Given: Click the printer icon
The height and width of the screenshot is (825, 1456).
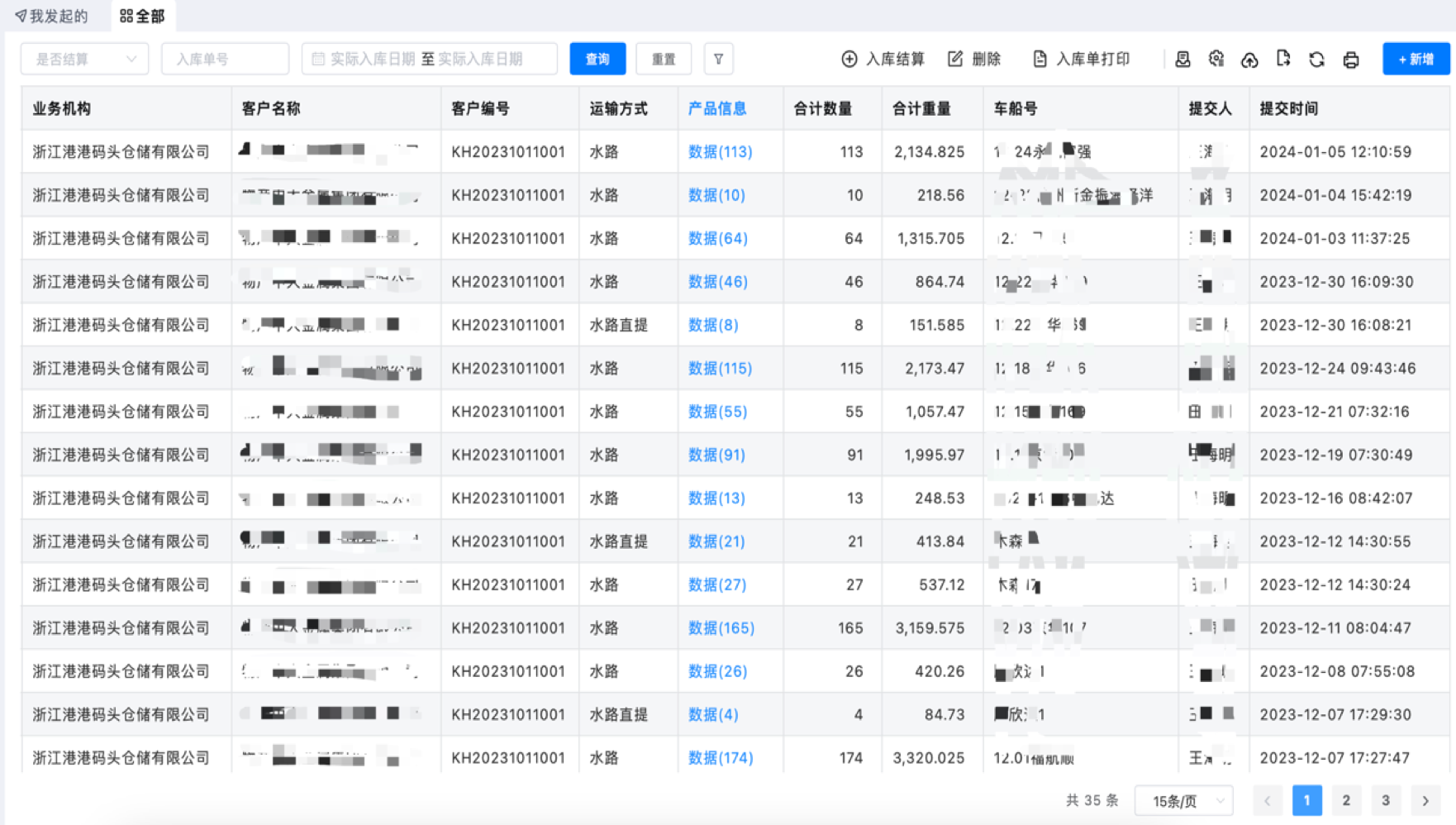Looking at the screenshot, I should pos(1350,60).
